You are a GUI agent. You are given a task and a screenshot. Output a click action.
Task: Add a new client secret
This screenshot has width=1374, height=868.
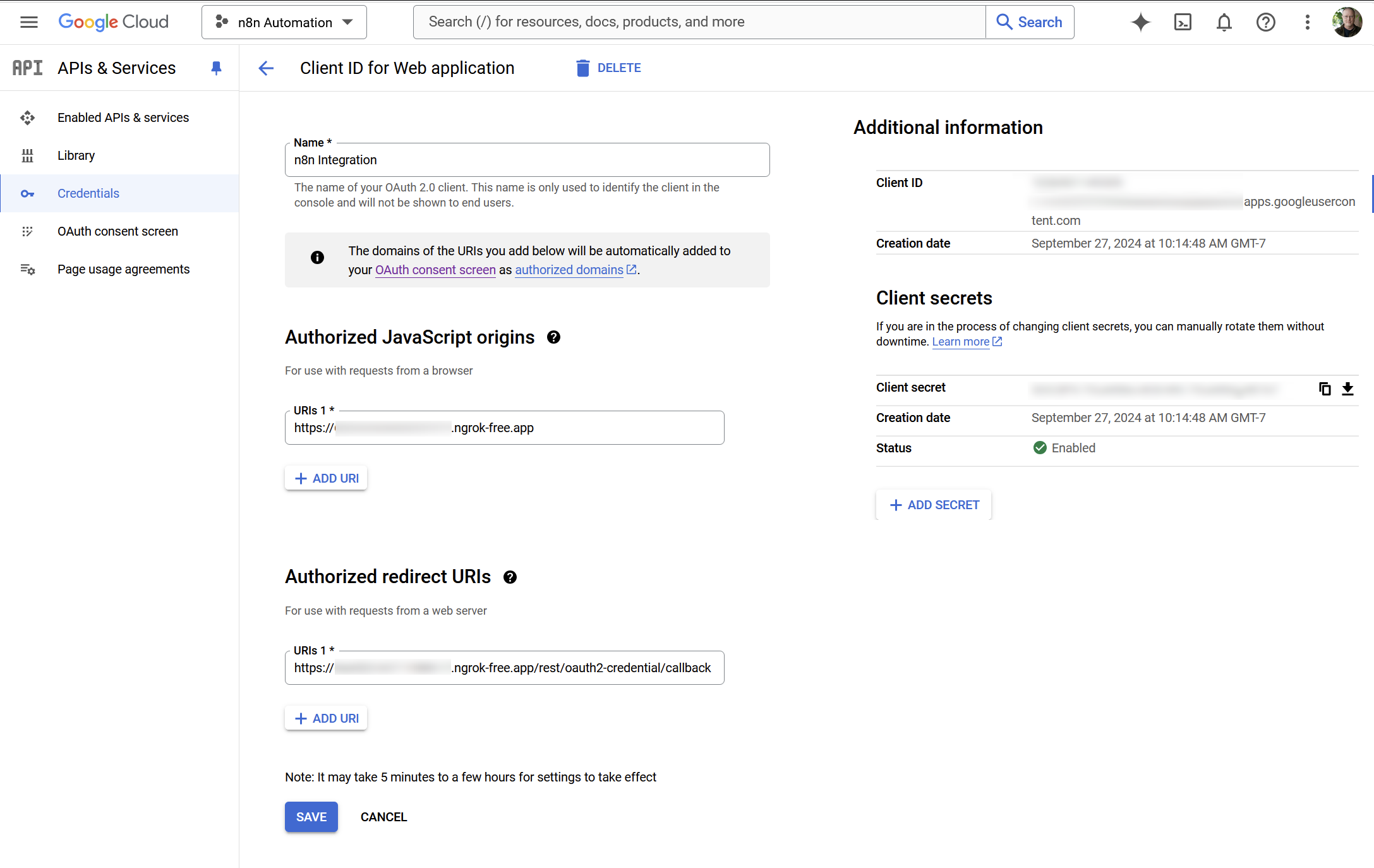point(934,505)
